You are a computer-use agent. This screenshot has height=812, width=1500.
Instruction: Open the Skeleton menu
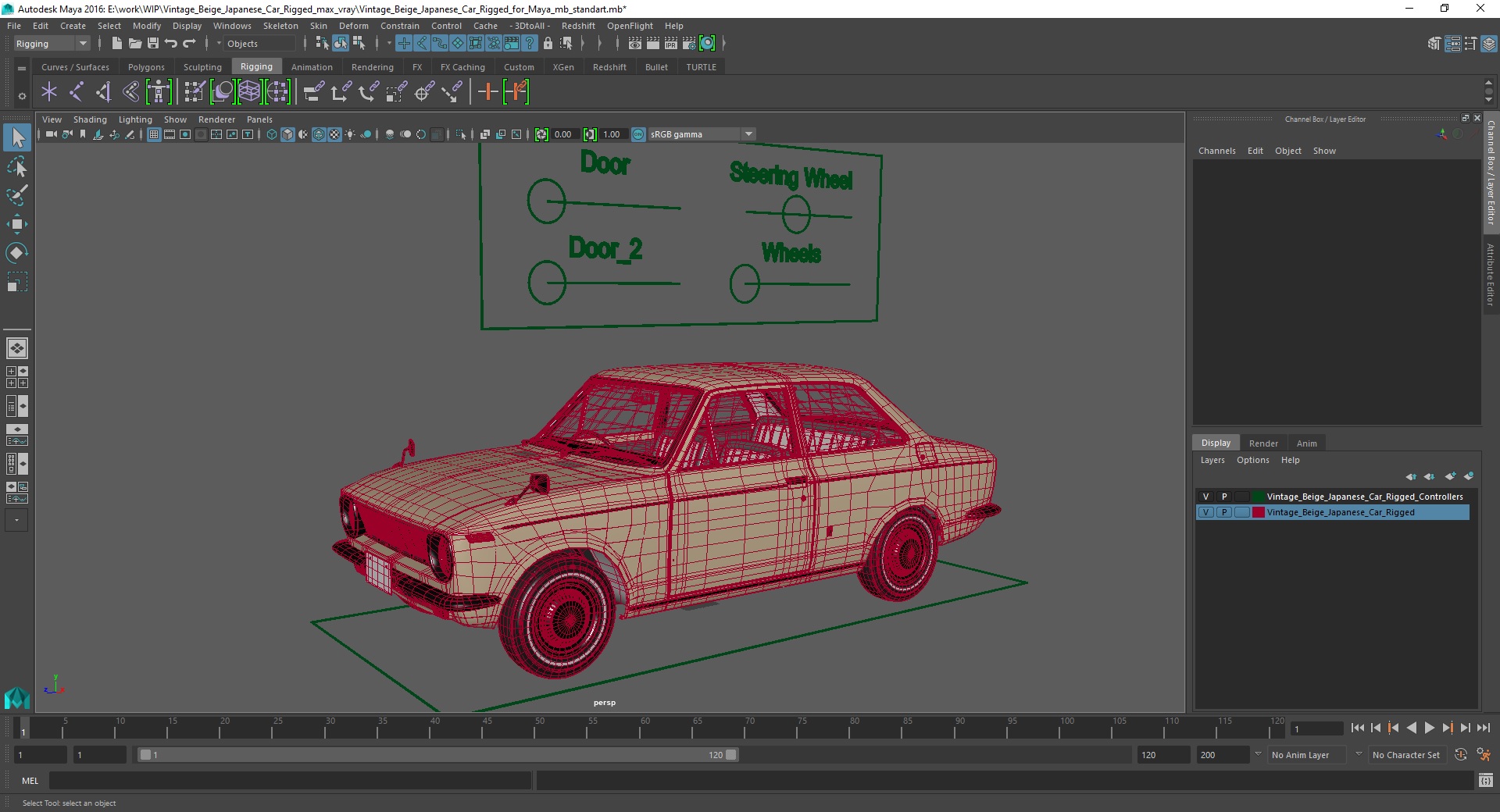coord(280,26)
